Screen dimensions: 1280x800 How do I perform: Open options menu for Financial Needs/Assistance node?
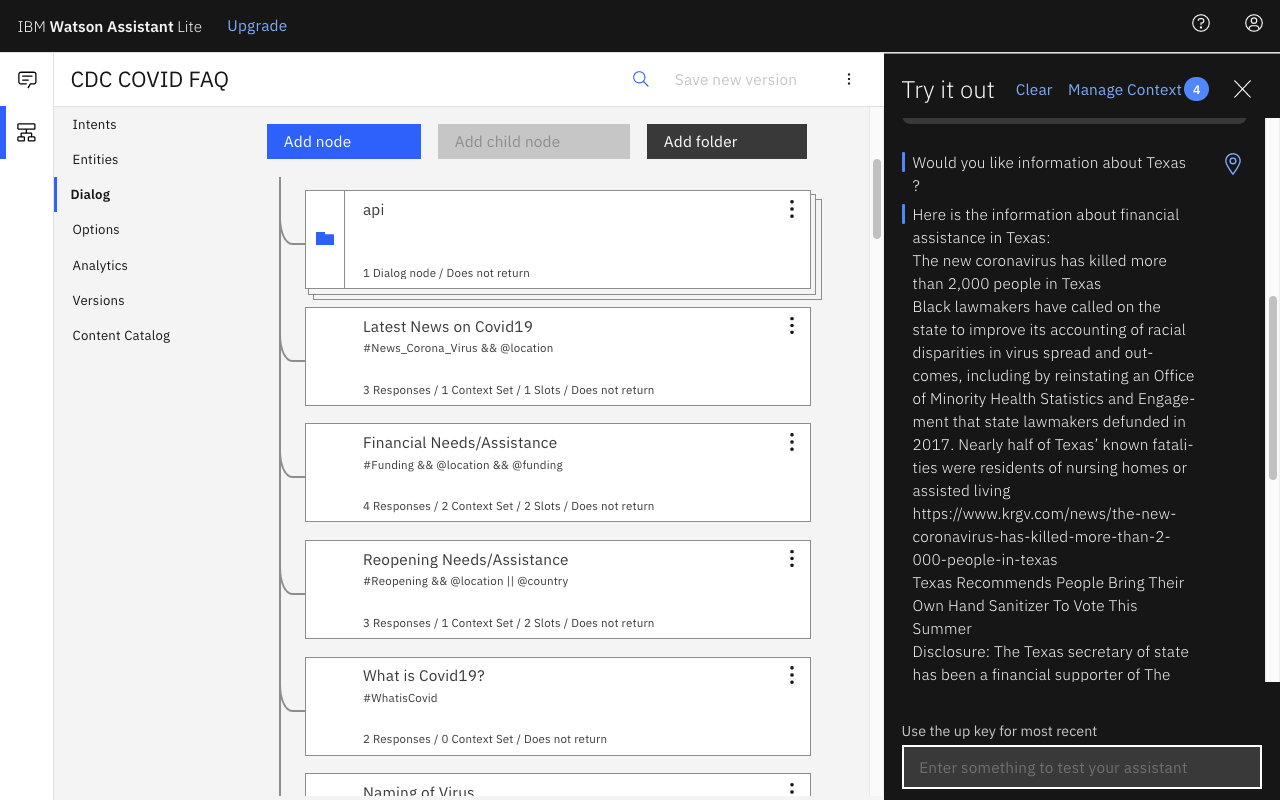791,442
